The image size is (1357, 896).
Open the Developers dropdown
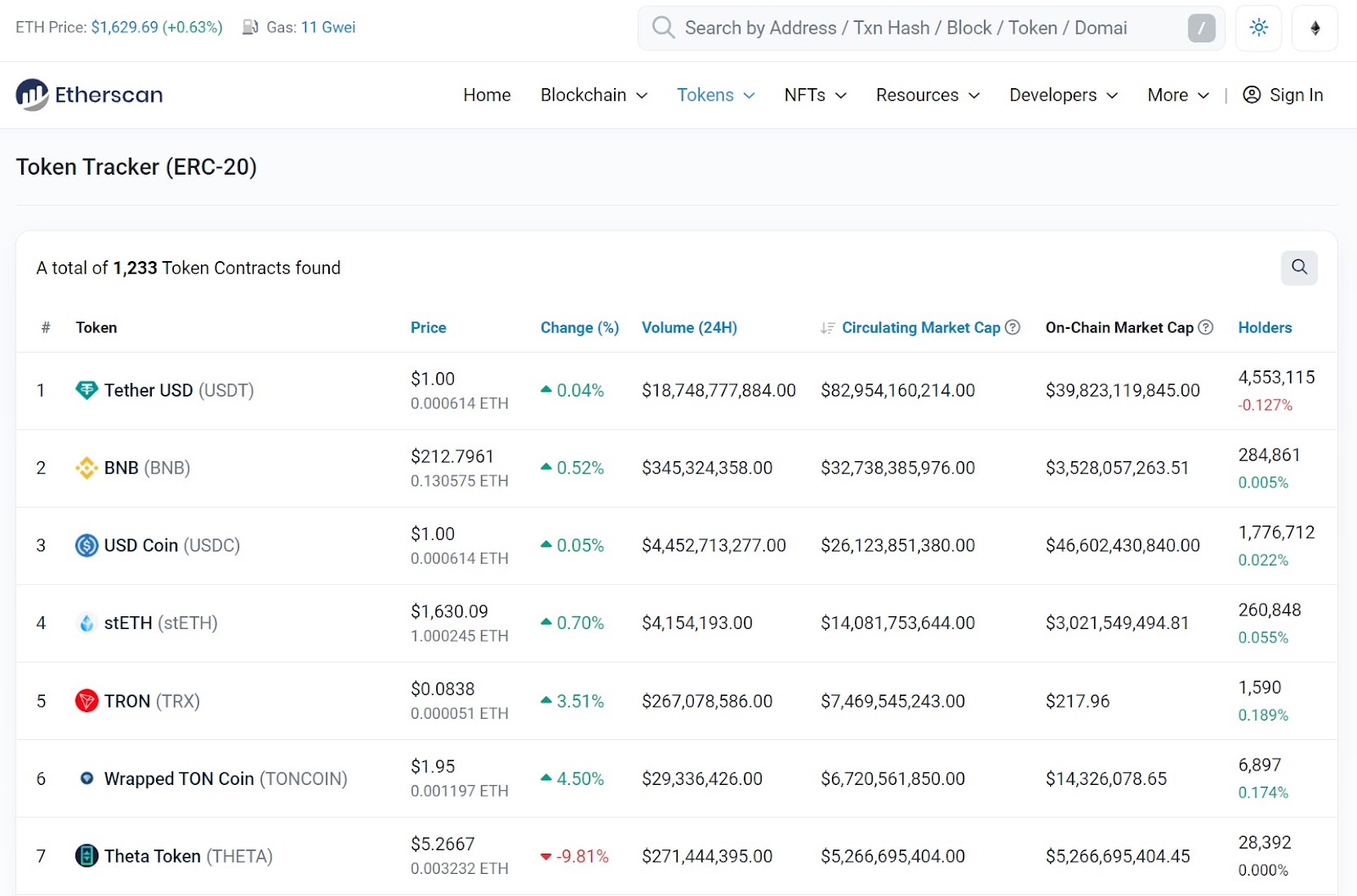[1064, 95]
